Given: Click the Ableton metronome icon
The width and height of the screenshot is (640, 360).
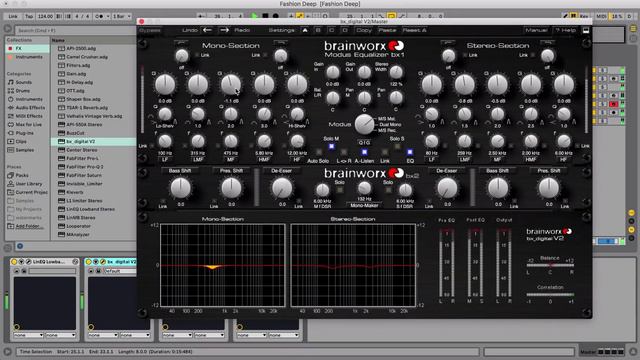Looking at the screenshot, I should tap(99, 16).
